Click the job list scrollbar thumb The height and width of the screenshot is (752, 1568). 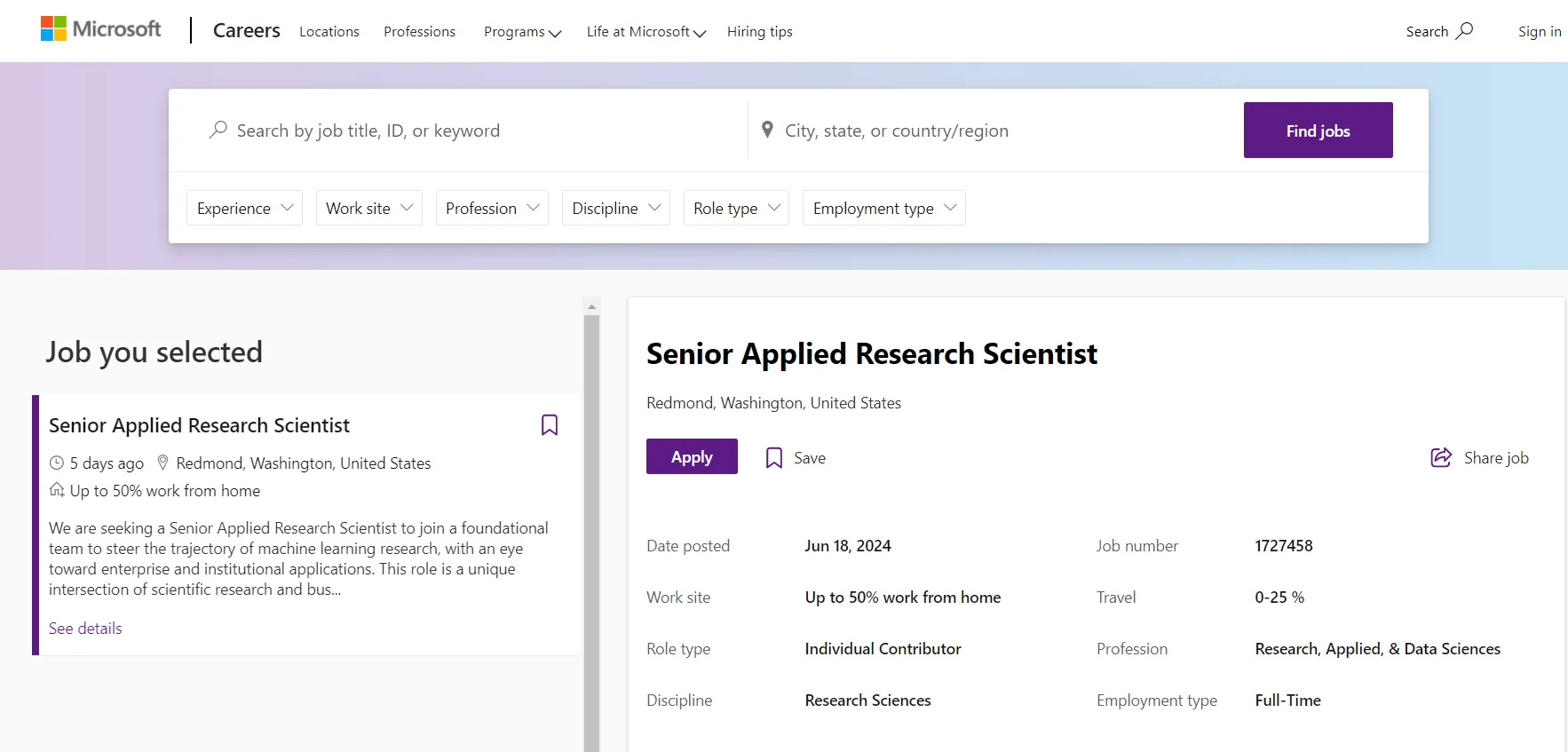pos(591,533)
